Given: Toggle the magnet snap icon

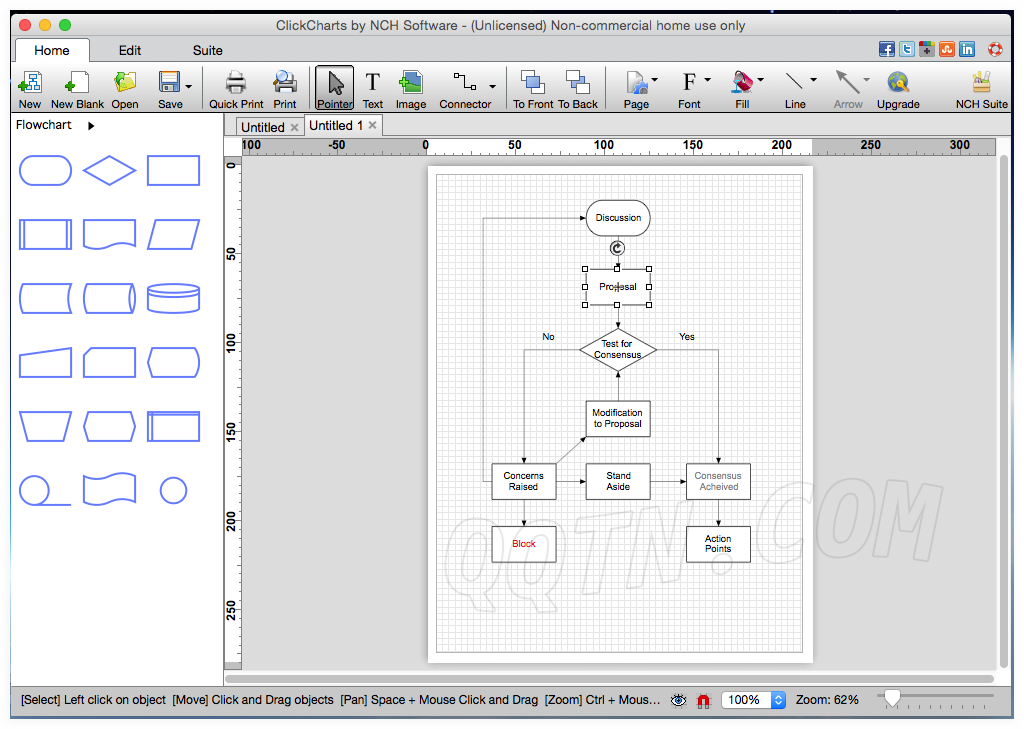Looking at the screenshot, I should [703, 700].
